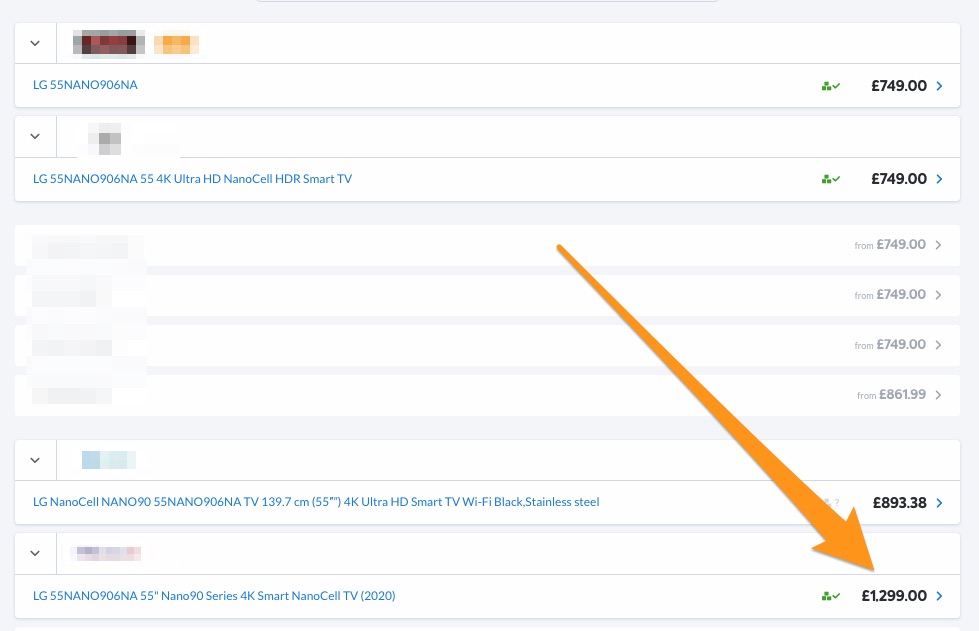Click the arrow on the third 'from £749.00' row
The image size is (979, 631).
tap(938, 345)
